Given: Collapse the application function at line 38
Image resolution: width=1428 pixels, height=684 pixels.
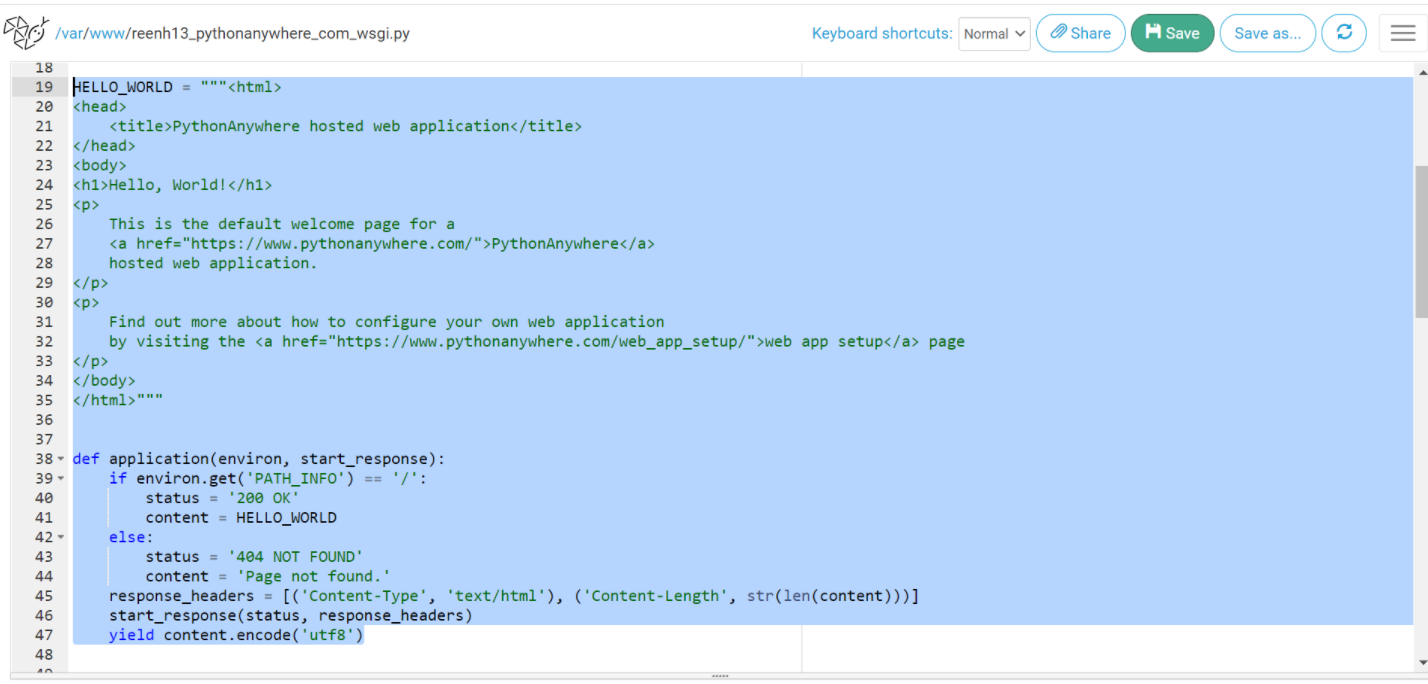Looking at the screenshot, I should tap(61, 459).
